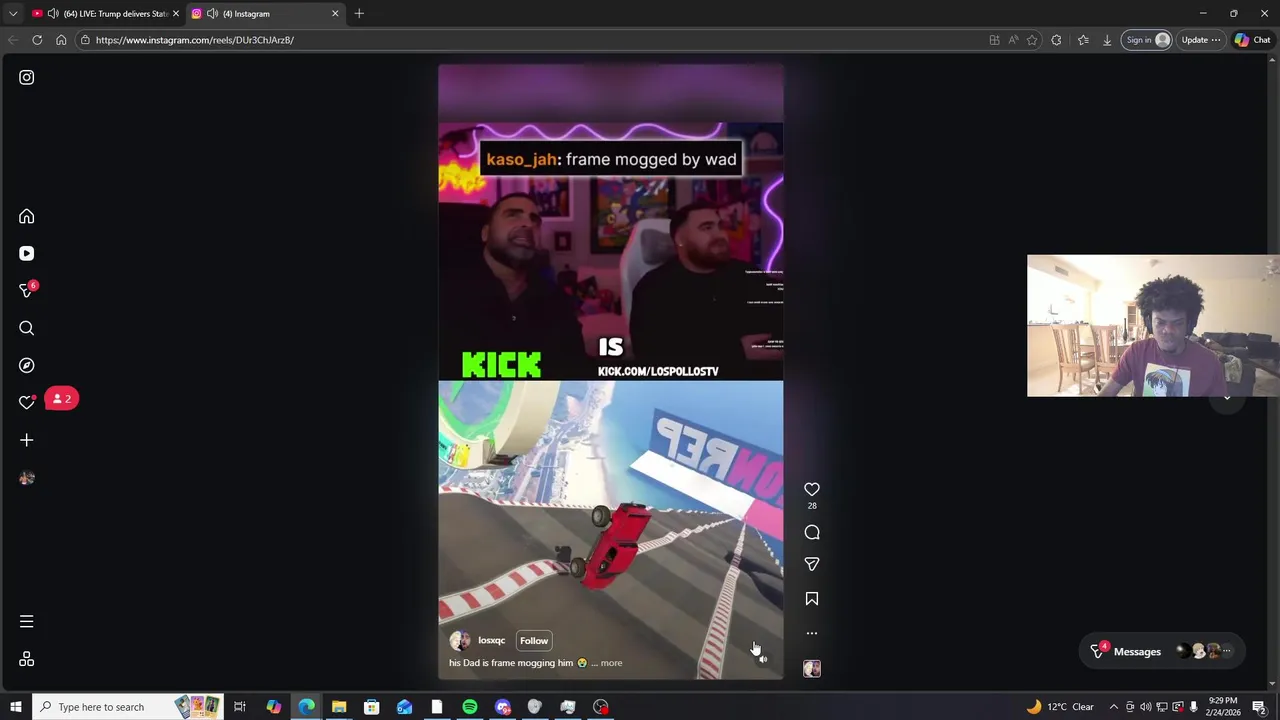Open Task View on taskbar
Viewport: 1280px width, 720px height.
point(240,707)
